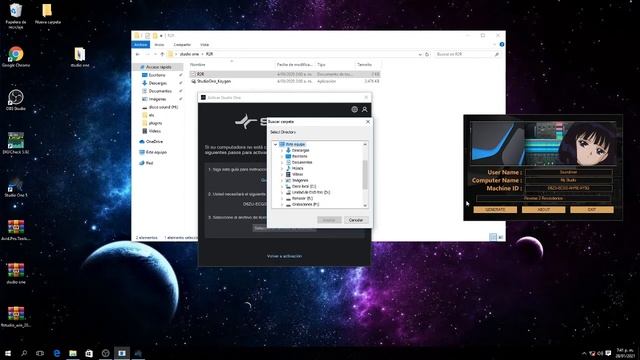The width and height of the screenshot is (640, 360).
Task: Click the user account icon in Studio One
Action: pos(364,109)
